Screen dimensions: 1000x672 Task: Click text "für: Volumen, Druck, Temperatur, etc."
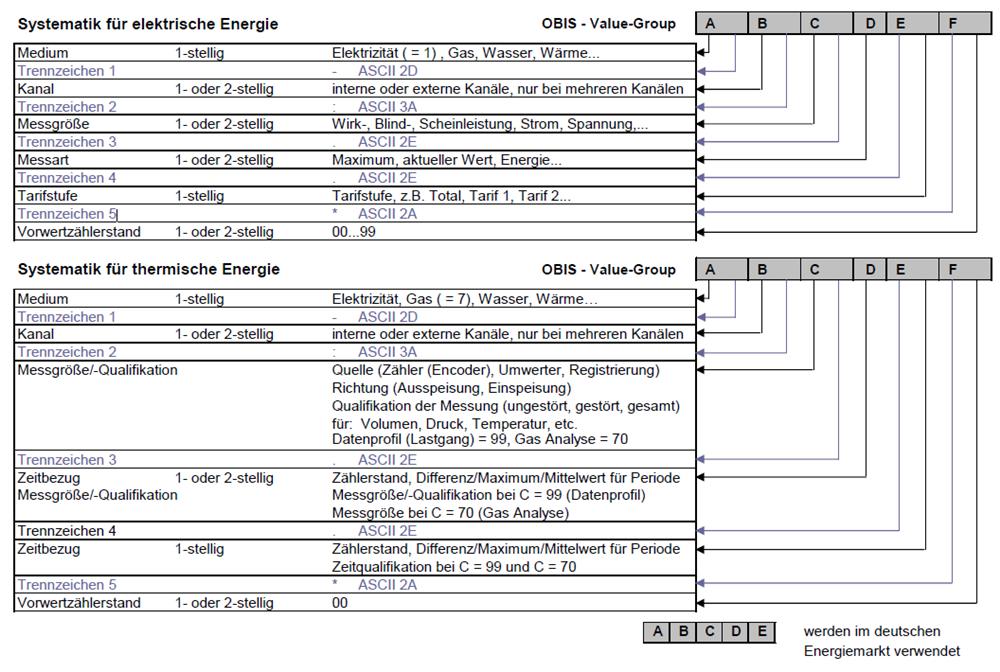(x=455, y=423)
